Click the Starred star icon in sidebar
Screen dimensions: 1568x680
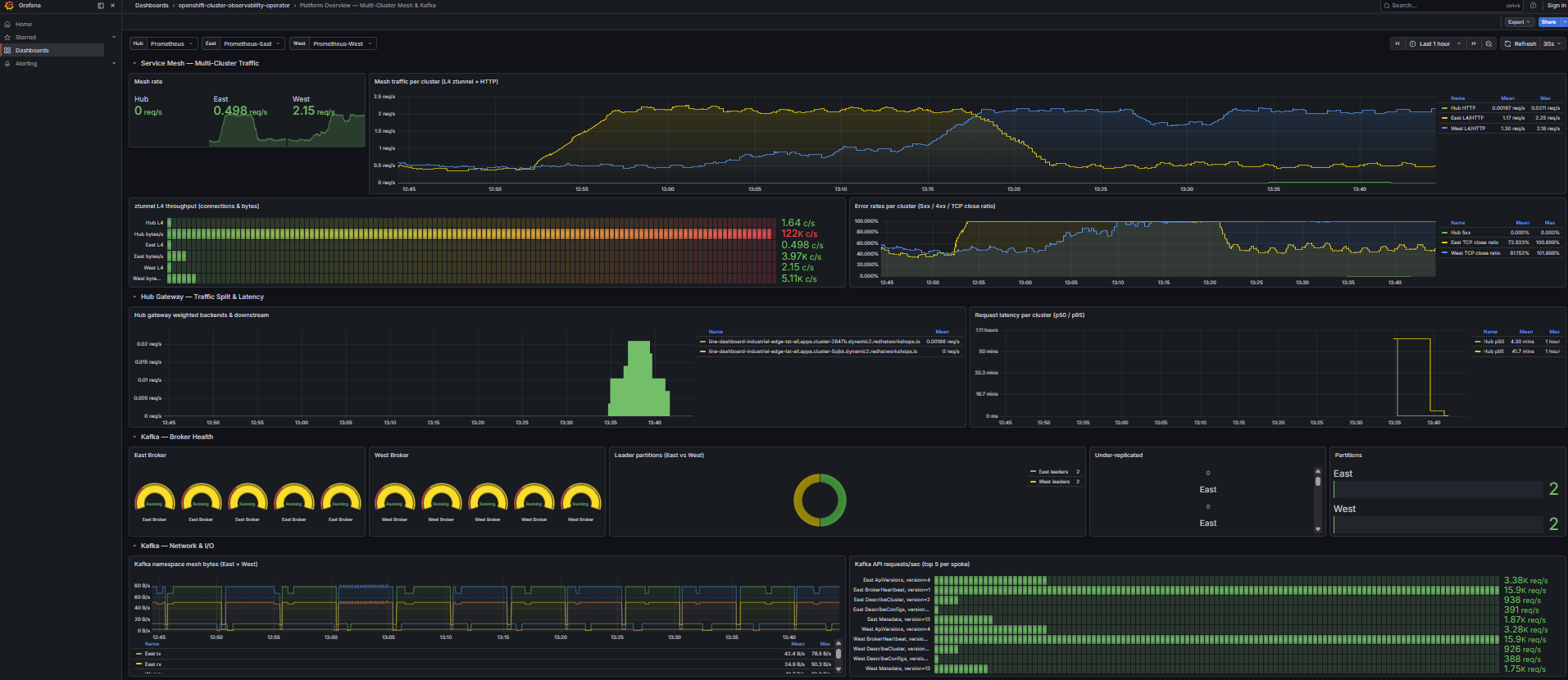click(7, 38)
